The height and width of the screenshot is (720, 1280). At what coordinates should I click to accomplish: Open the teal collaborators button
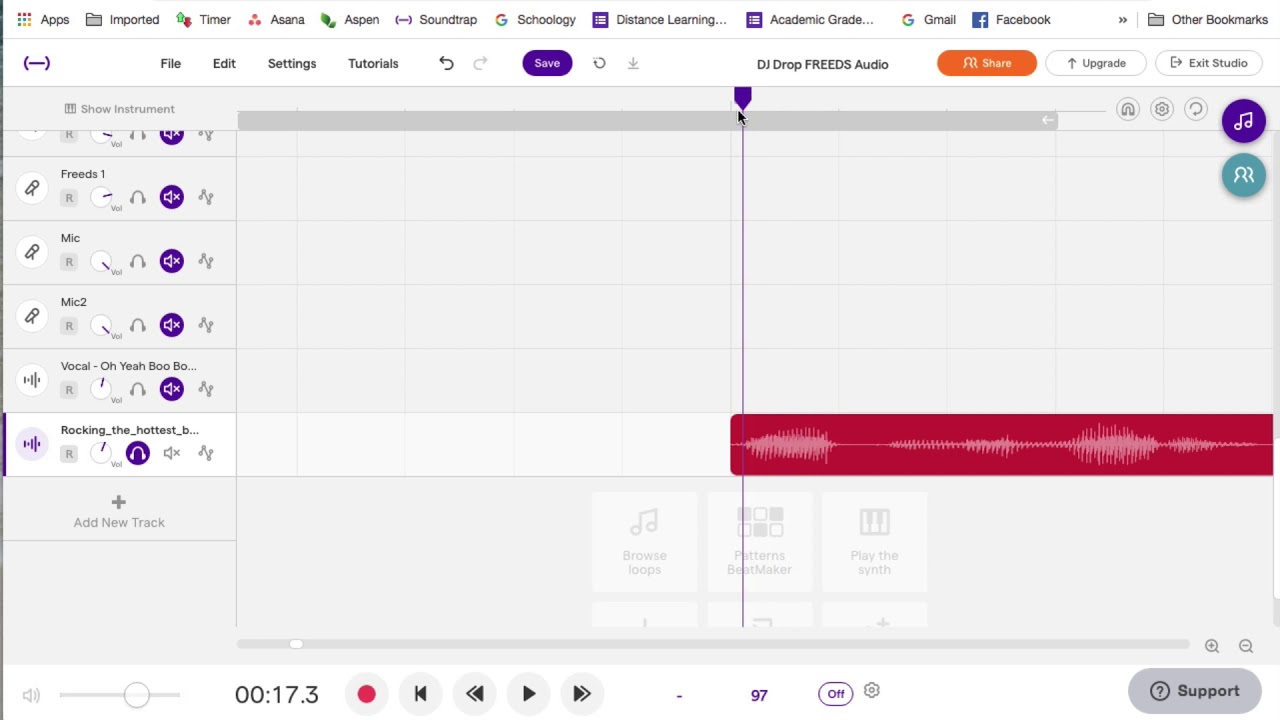pos(1244,175)
